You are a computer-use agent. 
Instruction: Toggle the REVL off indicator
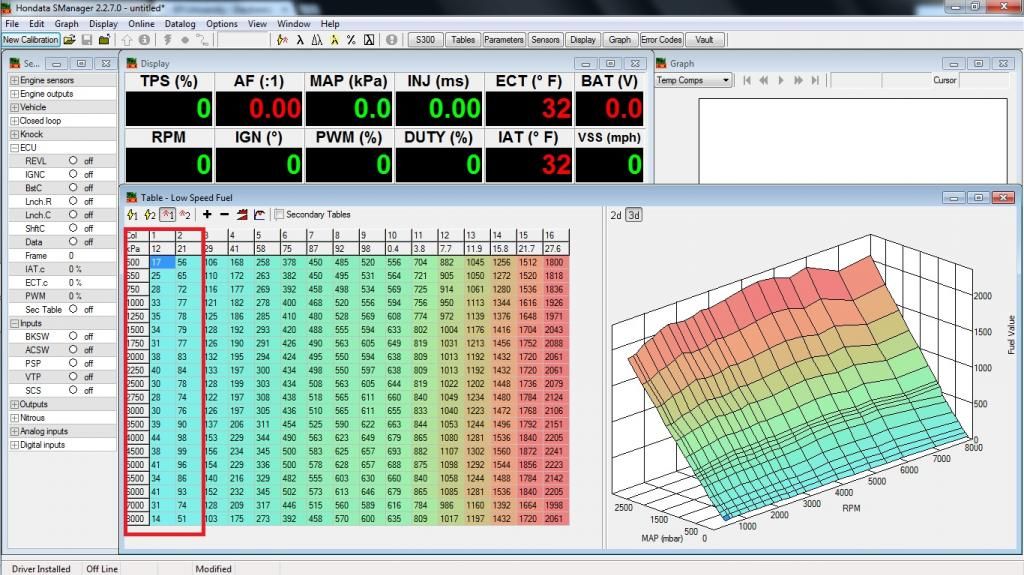tap(73, 161)
